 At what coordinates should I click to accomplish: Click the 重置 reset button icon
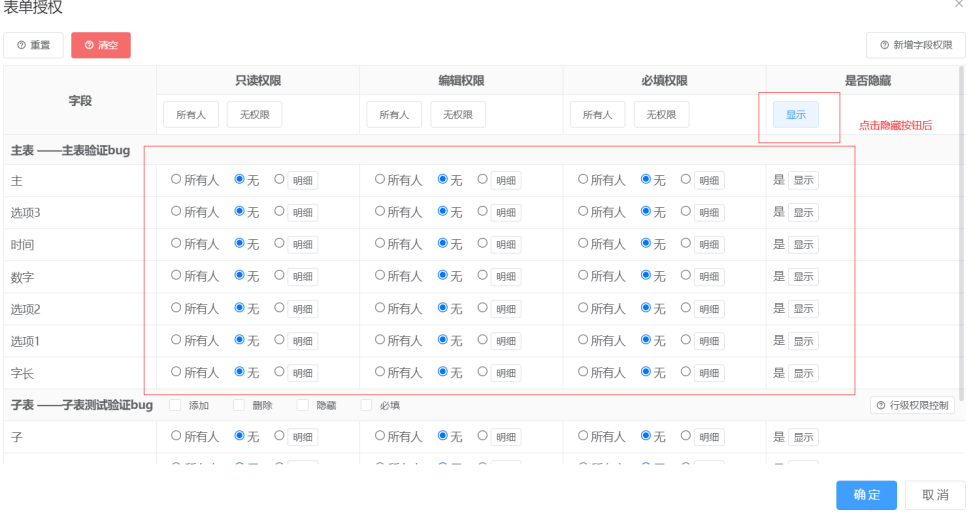[22, 46]
